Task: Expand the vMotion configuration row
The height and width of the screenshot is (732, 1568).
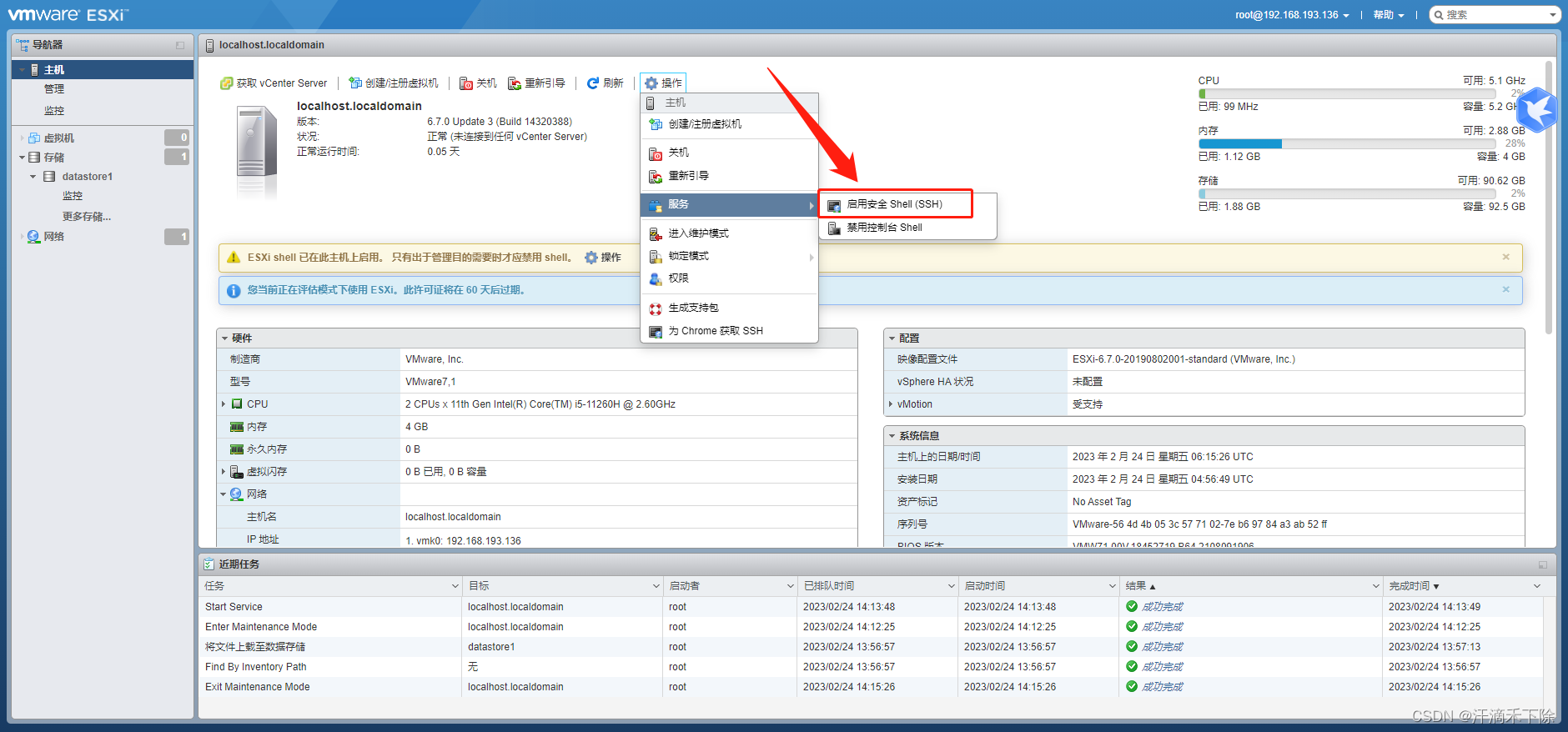Action: [891, 404]
